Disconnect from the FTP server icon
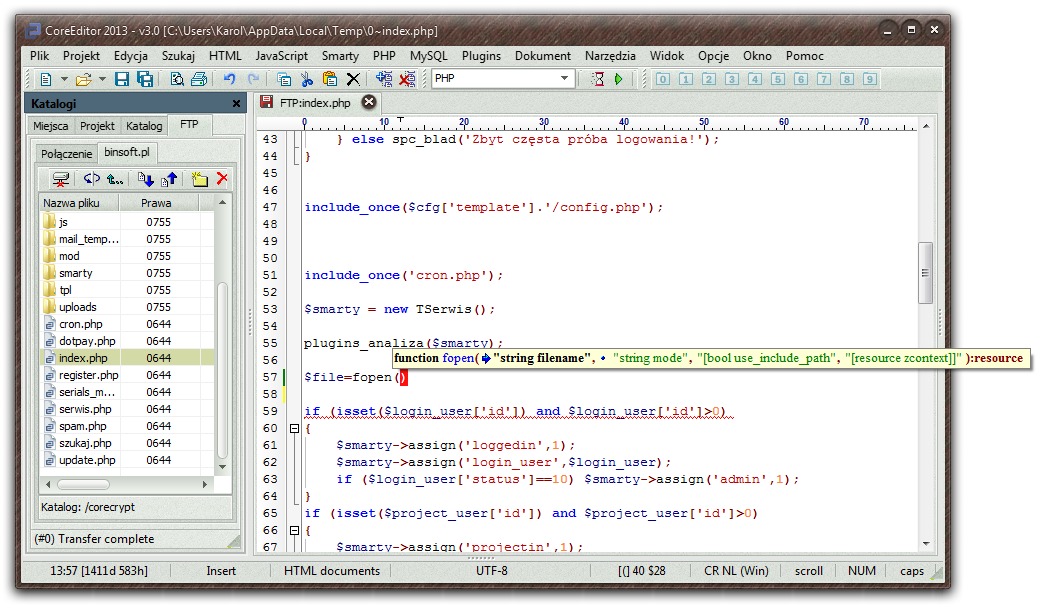Screen dimensions: 1053x615 (60, 179)
